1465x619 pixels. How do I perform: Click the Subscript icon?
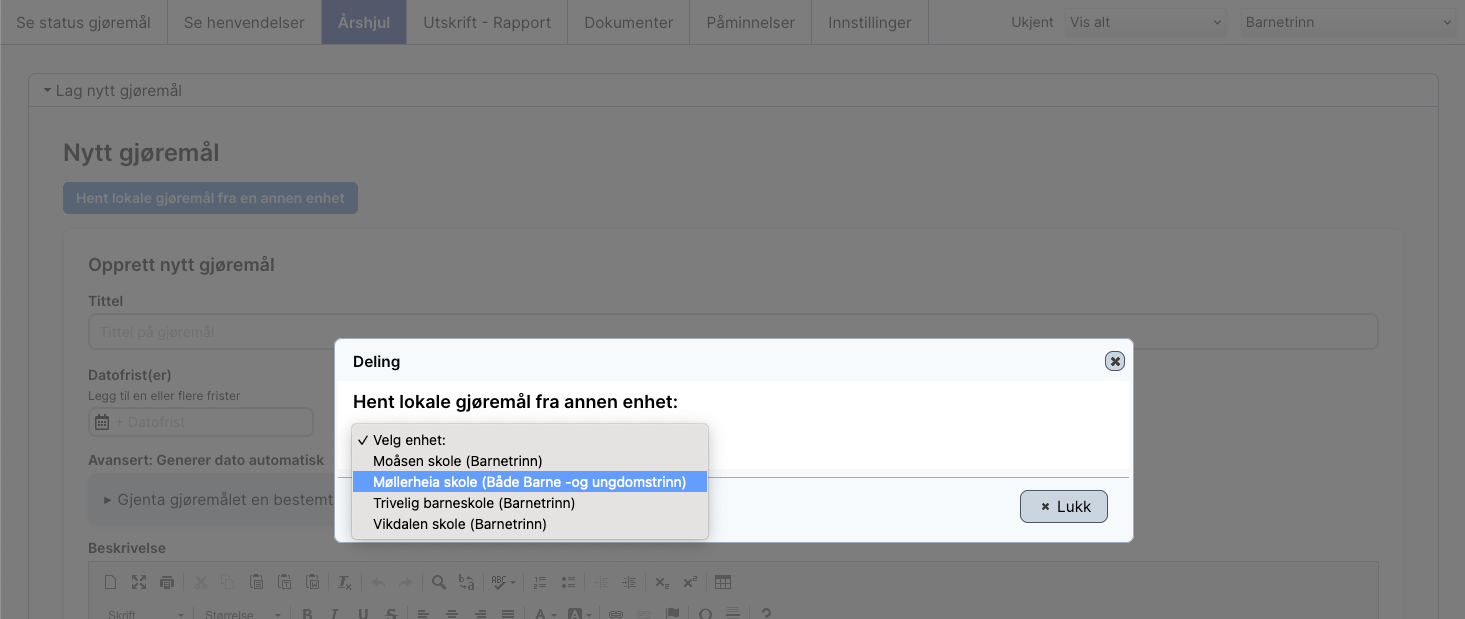tap(662, 582)
